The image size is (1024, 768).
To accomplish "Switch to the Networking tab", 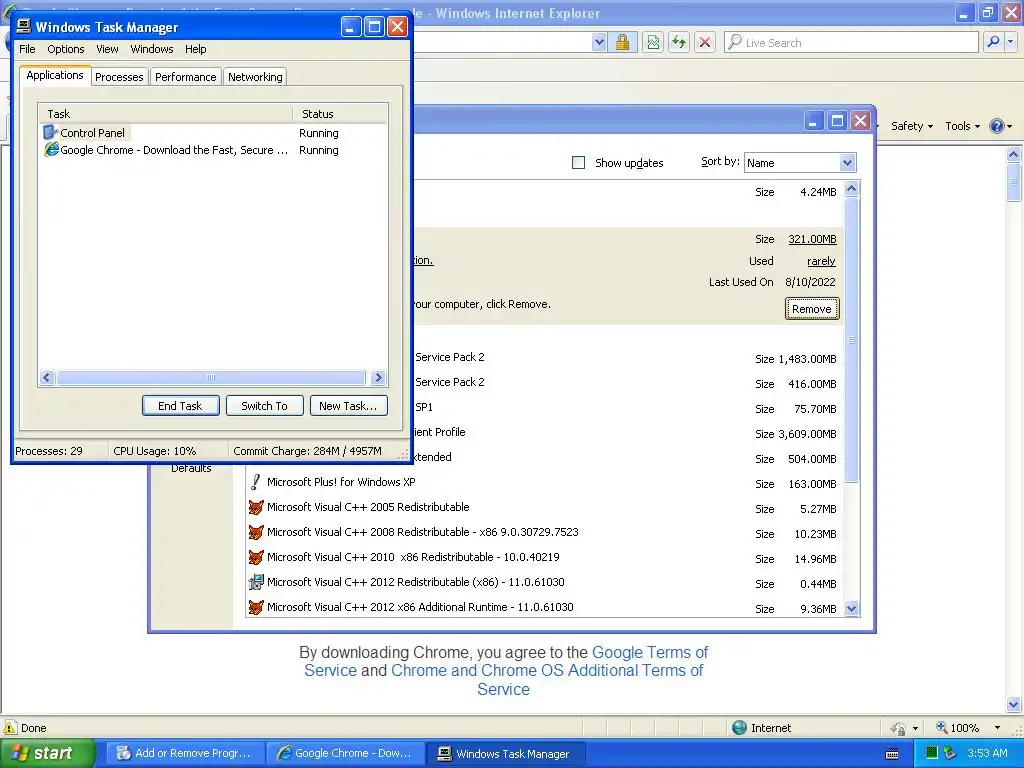I will [x=255, y=77].
